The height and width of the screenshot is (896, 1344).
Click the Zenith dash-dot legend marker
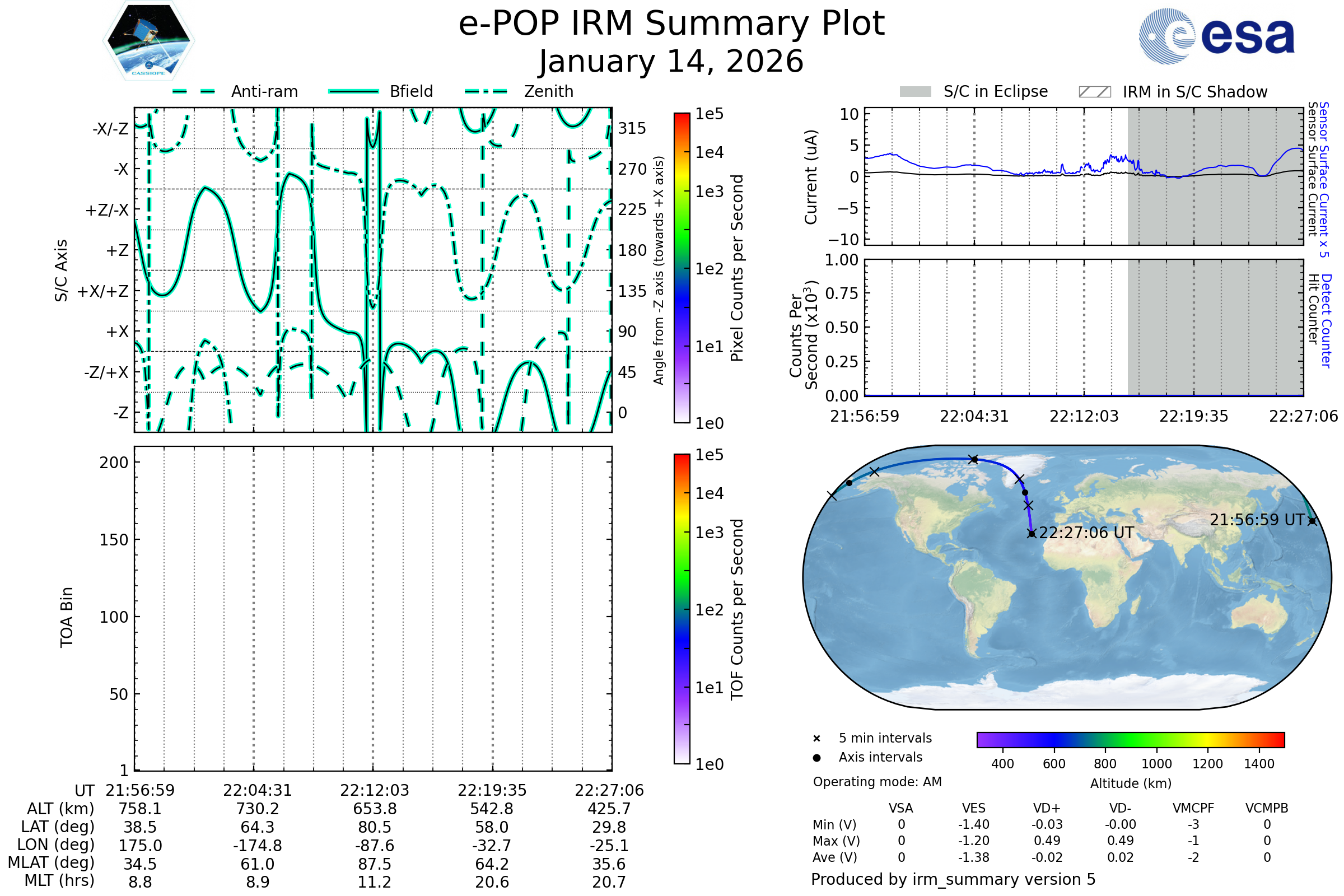tap(486, 91)
